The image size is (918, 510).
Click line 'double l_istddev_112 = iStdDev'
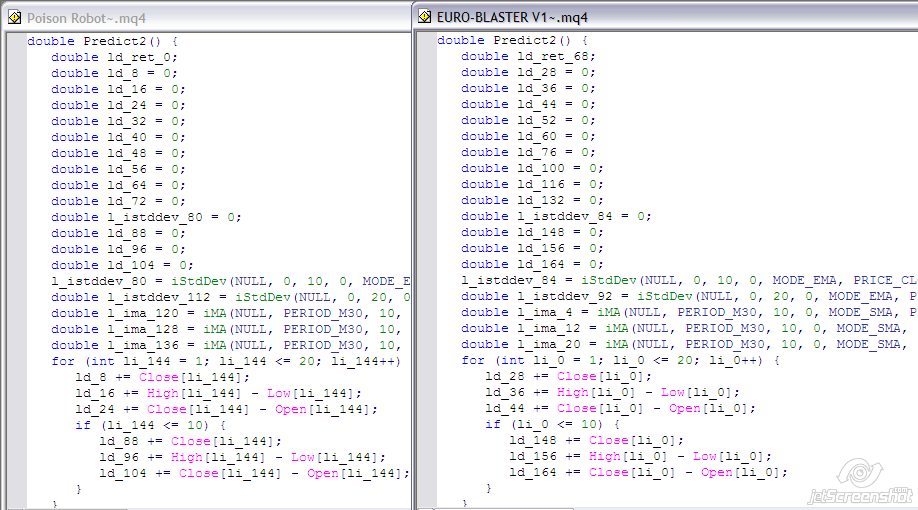coord(231,297)
